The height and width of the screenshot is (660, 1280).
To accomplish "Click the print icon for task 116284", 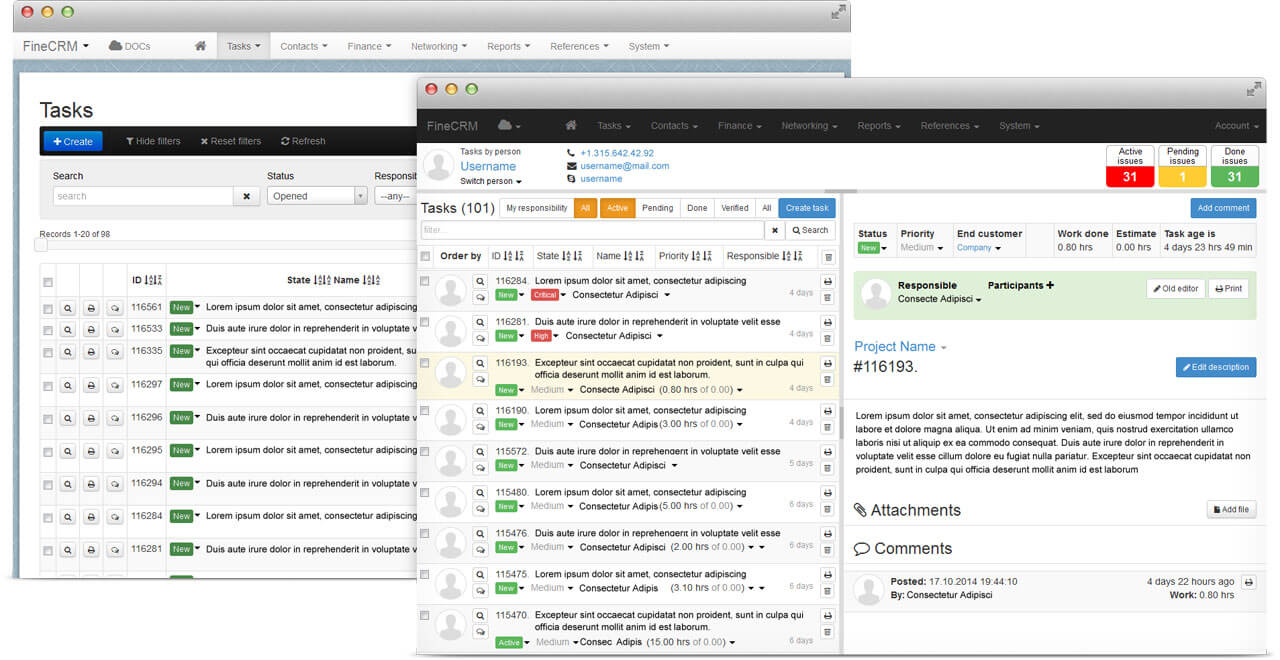I will click(827, 282).
